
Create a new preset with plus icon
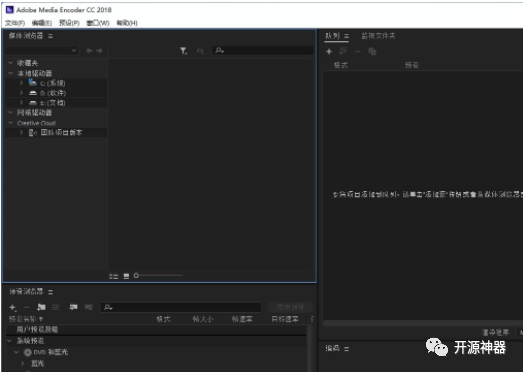point(13,307)
